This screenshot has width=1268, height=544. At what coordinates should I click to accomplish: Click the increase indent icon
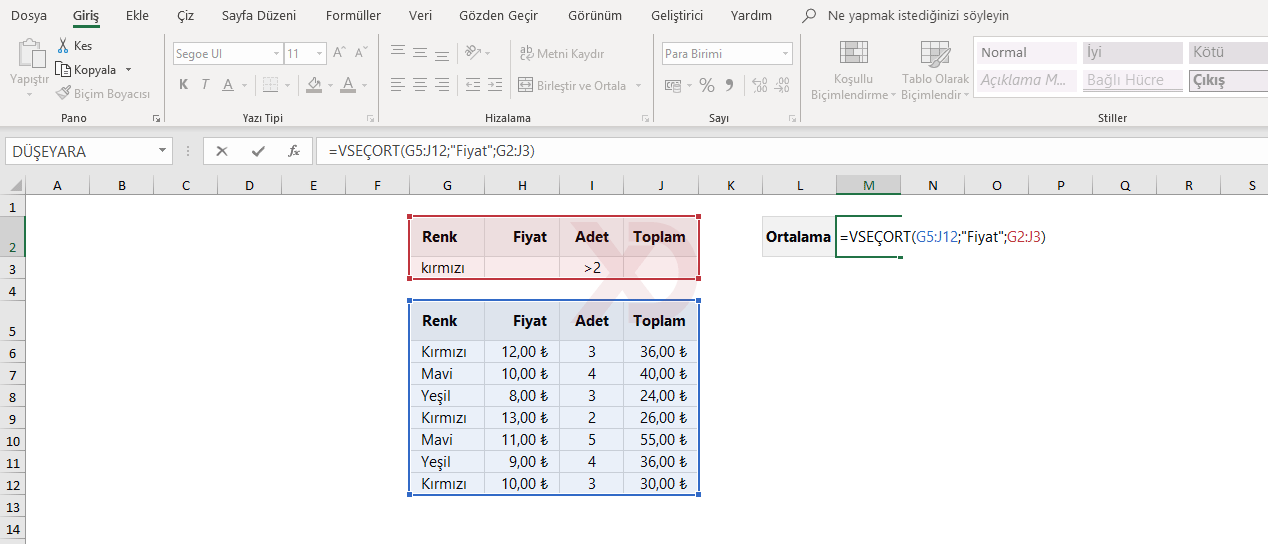496,85
